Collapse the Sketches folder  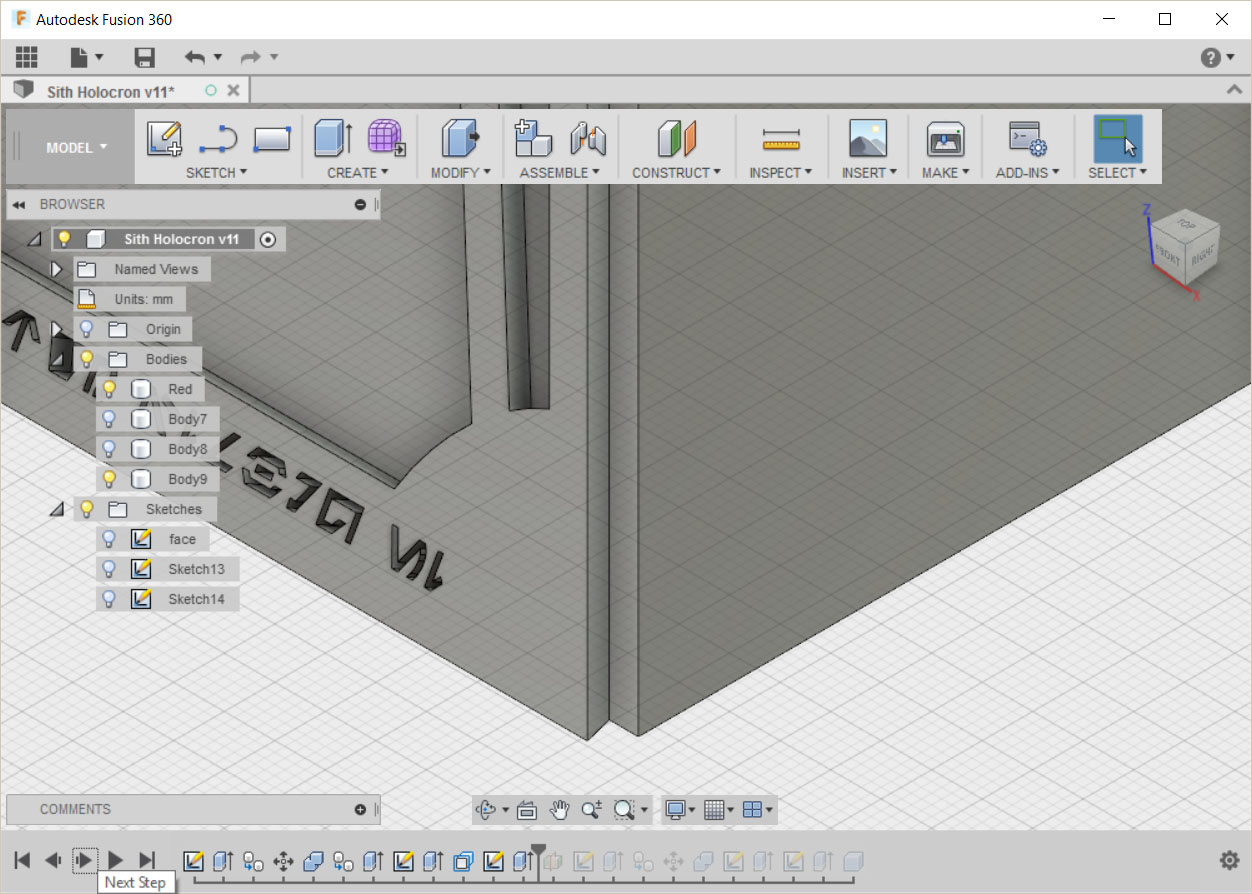[x=58, y=510]
